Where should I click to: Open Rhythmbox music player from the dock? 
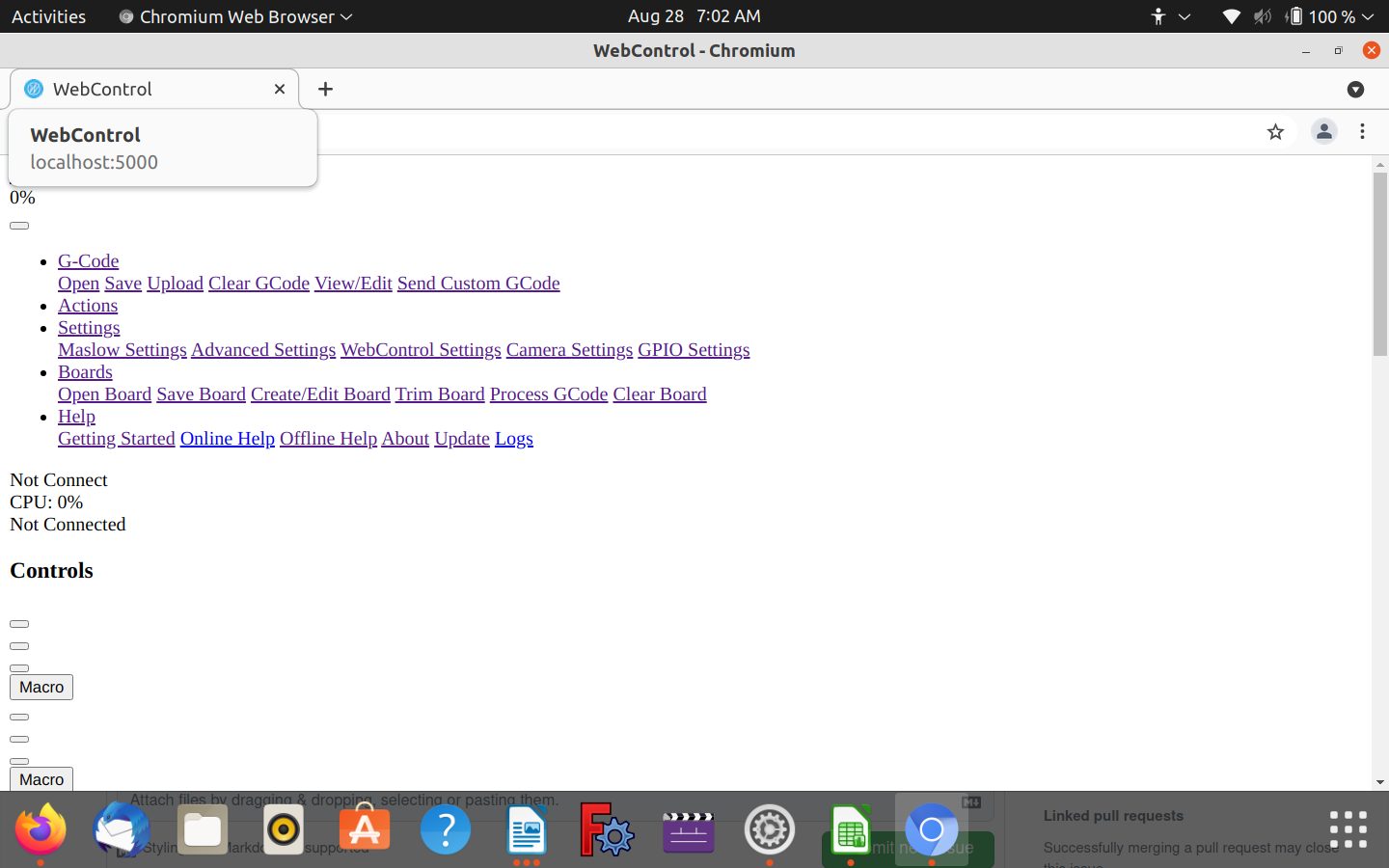[x=283, y=829]
